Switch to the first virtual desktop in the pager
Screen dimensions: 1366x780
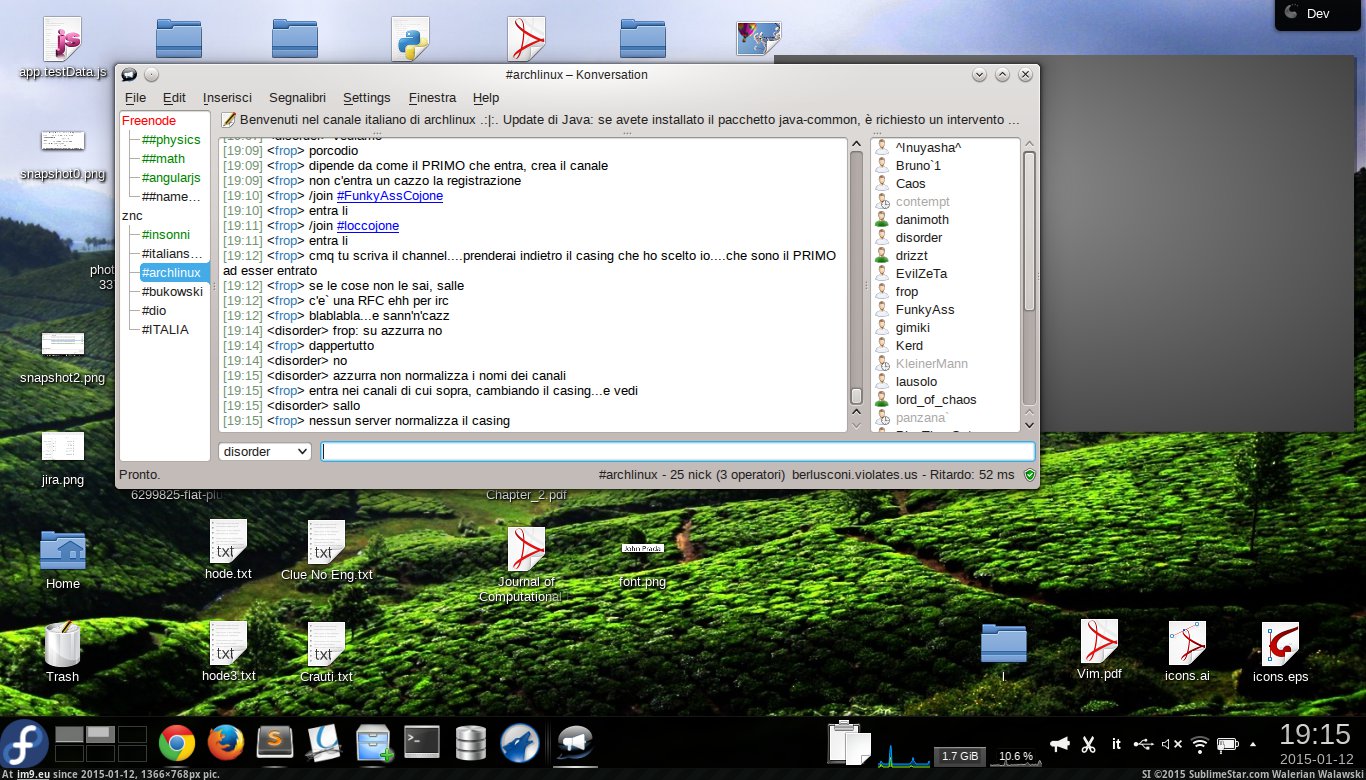70,734
